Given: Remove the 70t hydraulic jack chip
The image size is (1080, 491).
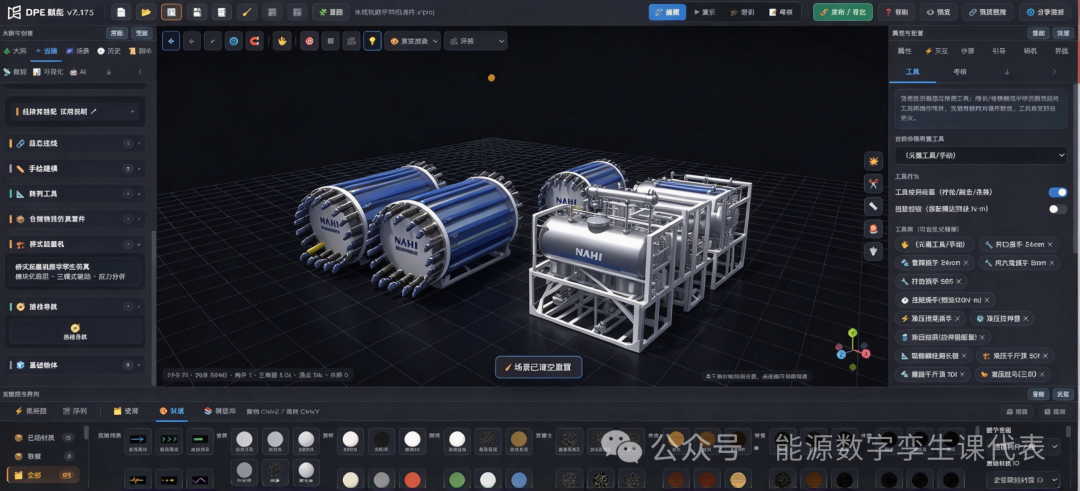Looking at the screenshot, I should [963, 375].
